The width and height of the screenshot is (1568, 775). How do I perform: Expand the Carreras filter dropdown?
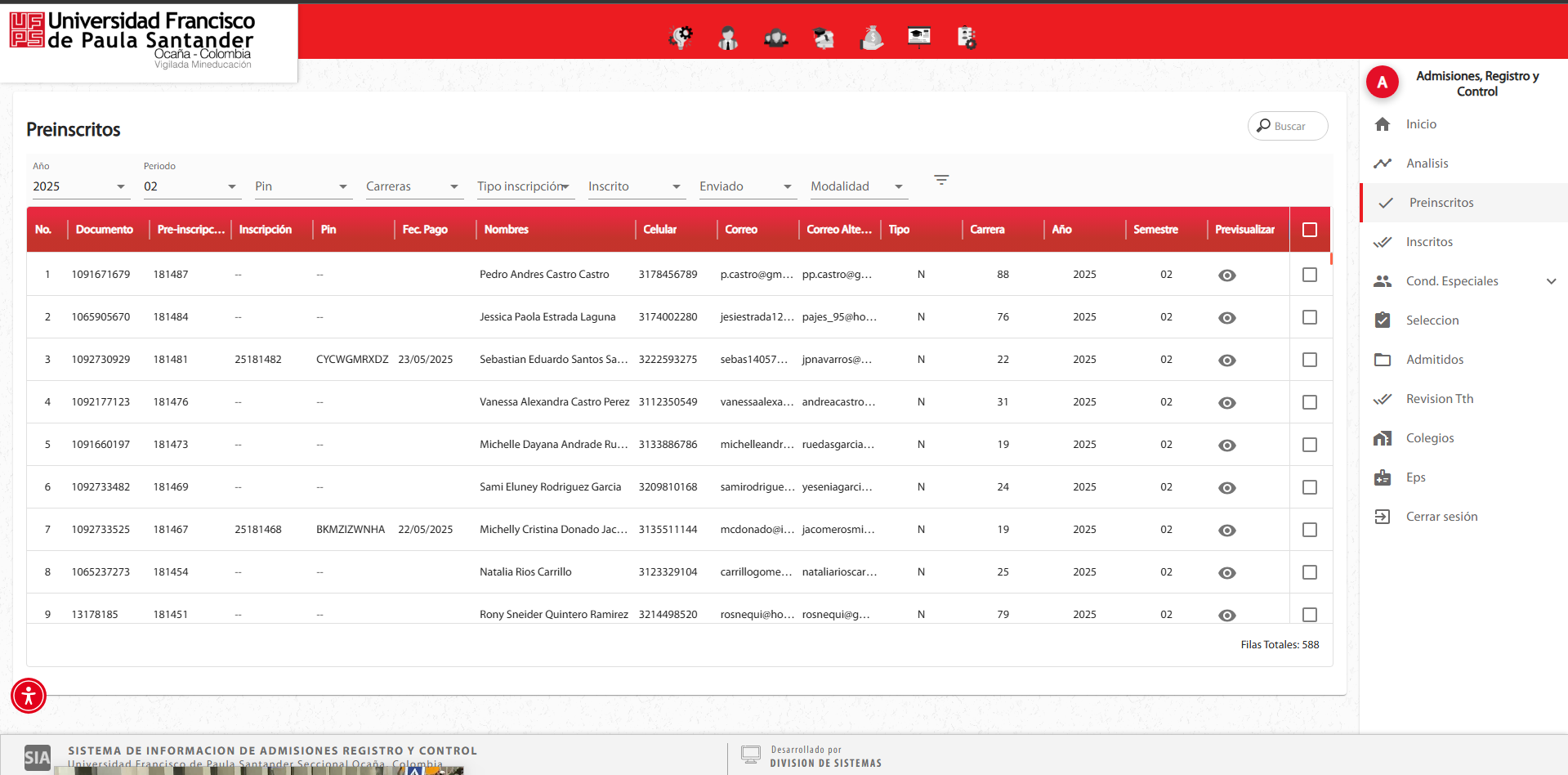click(x=412, y=186)
